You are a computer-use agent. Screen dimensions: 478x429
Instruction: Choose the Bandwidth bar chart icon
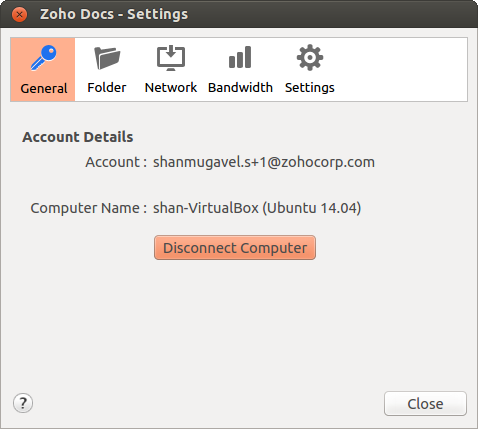240,57
